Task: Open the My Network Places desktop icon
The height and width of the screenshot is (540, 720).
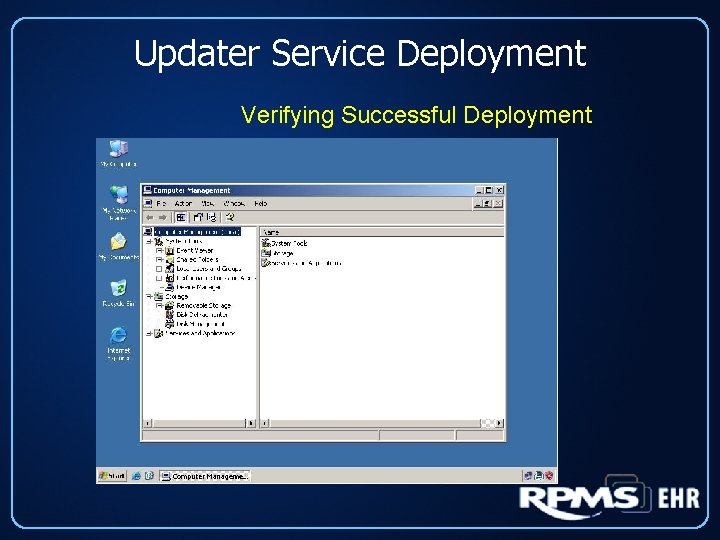Action: (118, 203)
